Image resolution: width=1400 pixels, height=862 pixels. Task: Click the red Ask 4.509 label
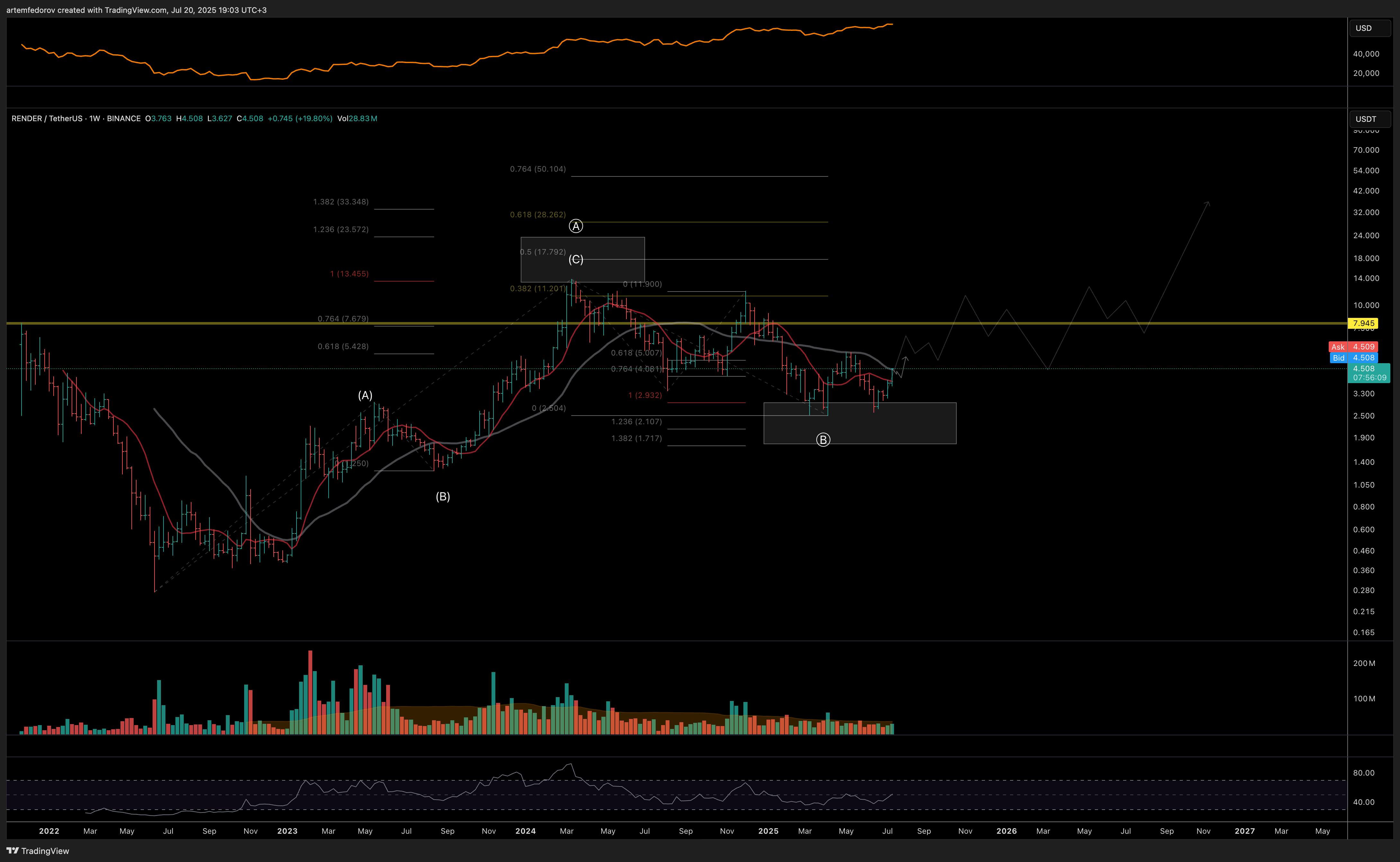(x=1353, y=346)
